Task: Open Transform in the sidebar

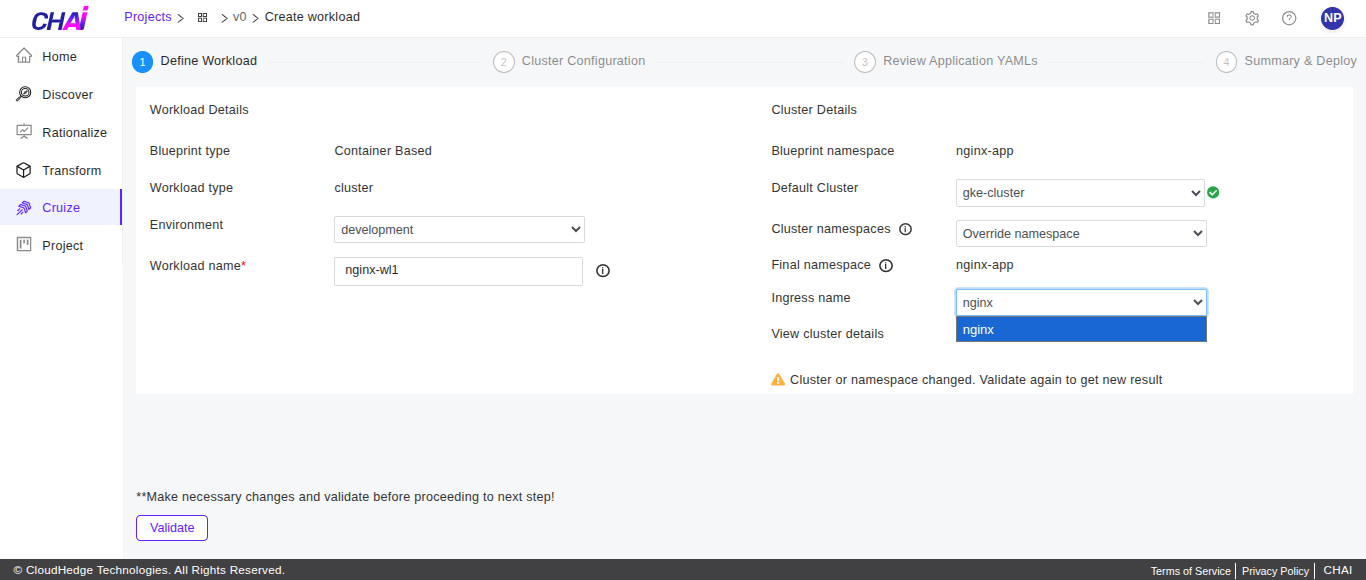Action: (x=71, y=171)
